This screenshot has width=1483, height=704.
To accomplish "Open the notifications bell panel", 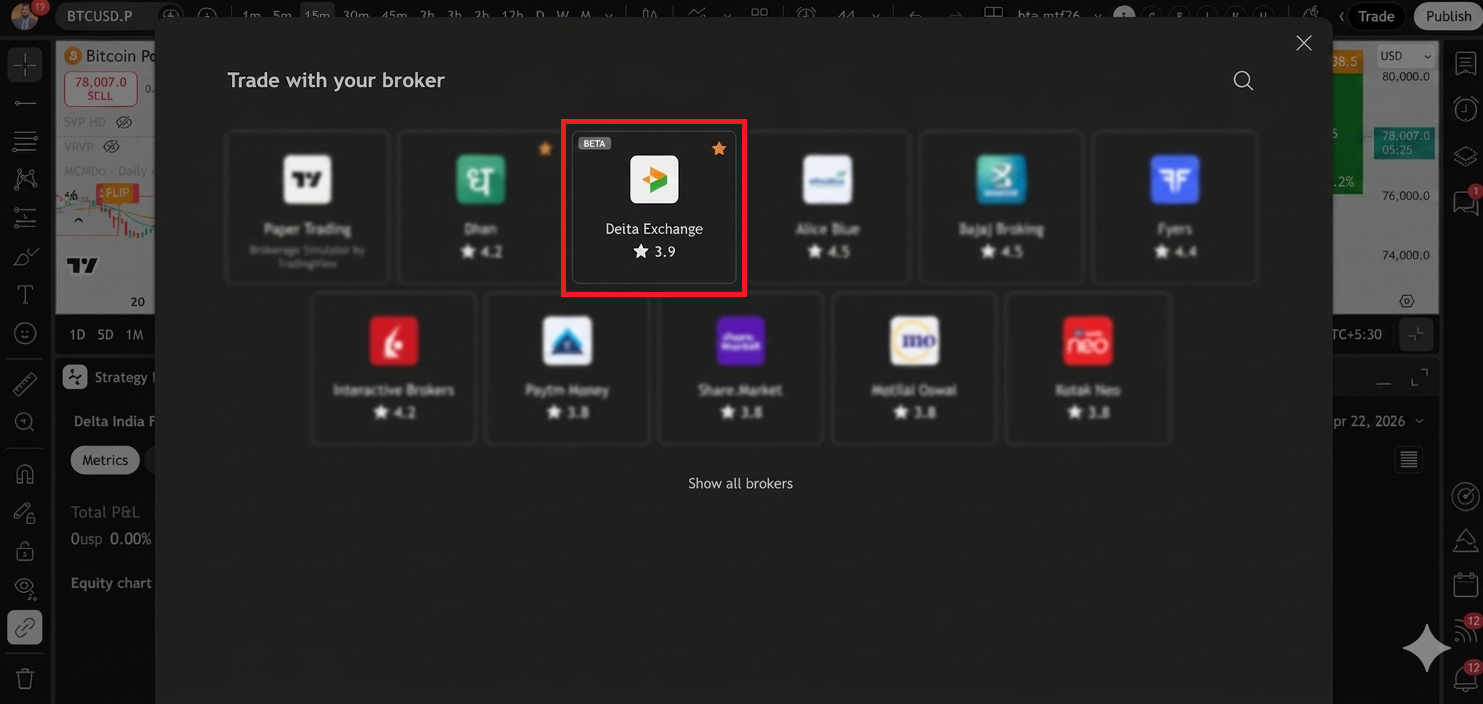I will pos(1465,677).
